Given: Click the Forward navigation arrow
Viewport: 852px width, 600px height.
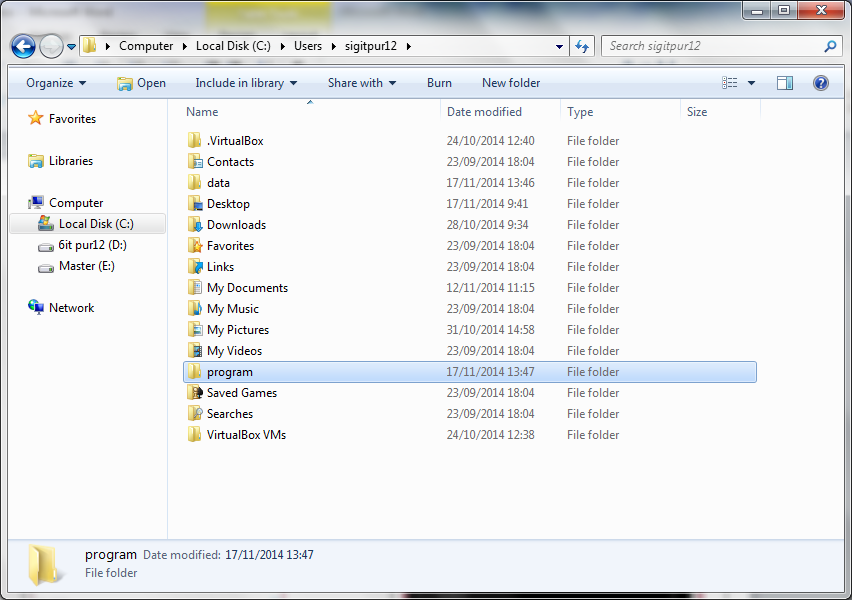Looking at the screenshot, I should [52, 46].
